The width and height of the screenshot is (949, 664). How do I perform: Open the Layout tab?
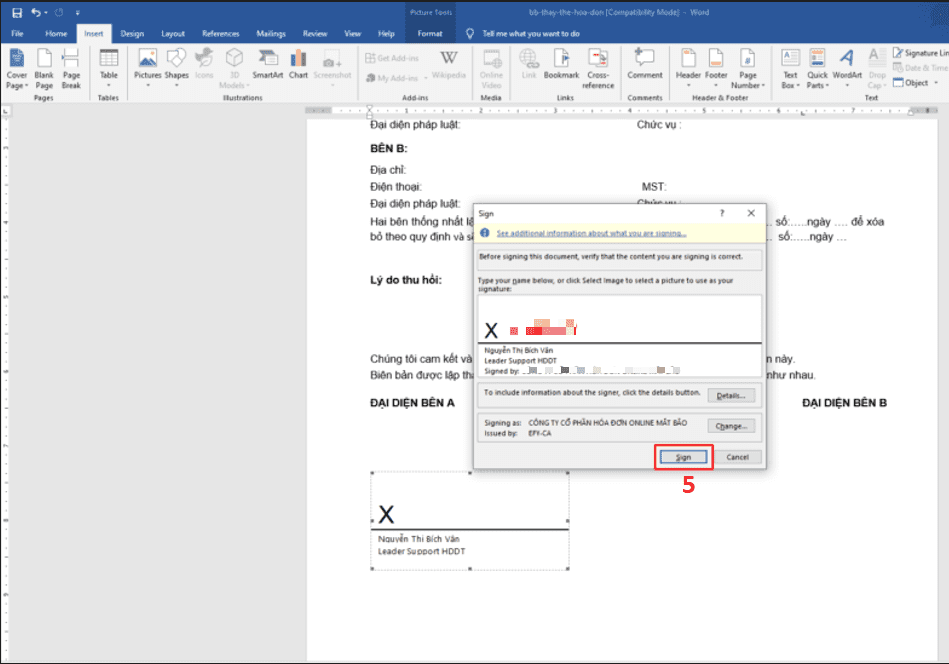pyautogui.click(x=173, y=34)
